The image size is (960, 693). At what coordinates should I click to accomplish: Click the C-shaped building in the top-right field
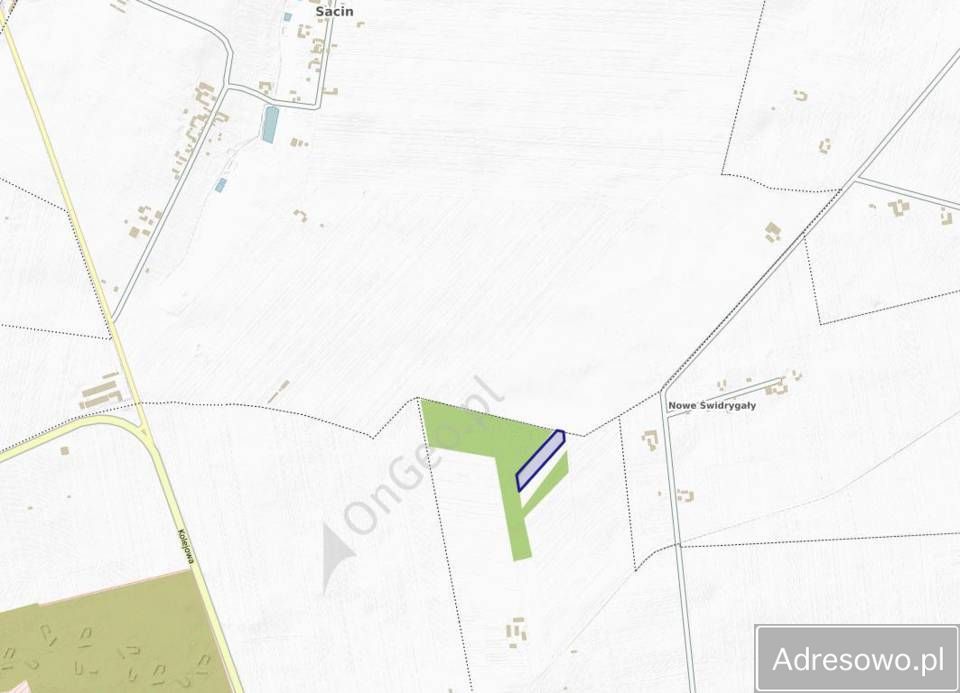coord(800,95)
